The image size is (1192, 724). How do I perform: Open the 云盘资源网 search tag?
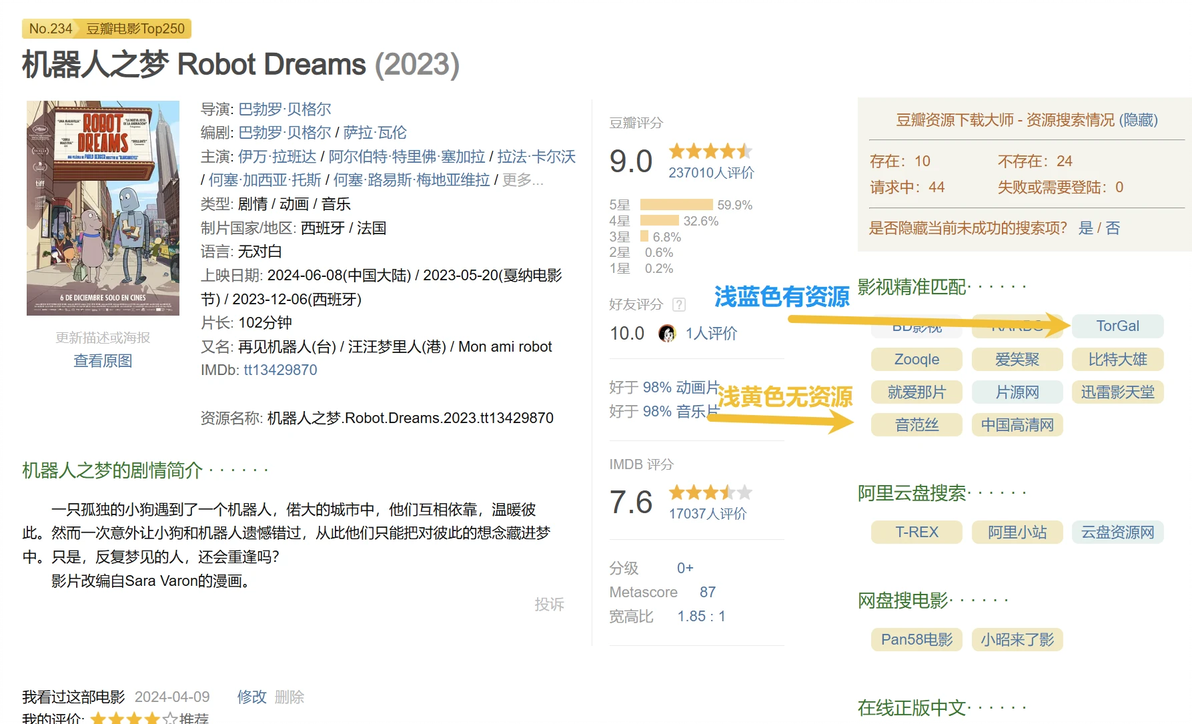coord(1117,532)
